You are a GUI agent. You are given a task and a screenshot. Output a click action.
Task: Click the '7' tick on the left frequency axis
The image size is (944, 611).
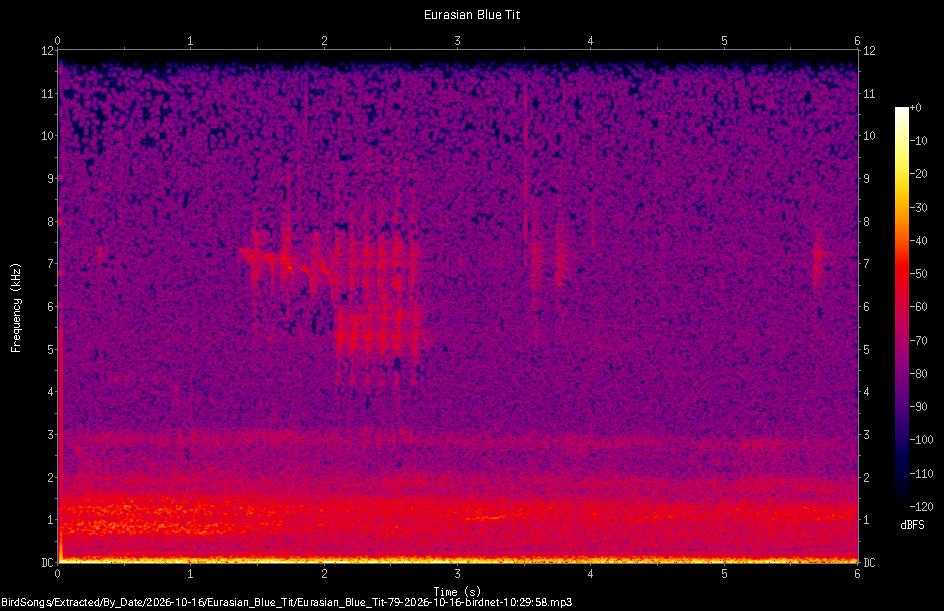point(51,264)
